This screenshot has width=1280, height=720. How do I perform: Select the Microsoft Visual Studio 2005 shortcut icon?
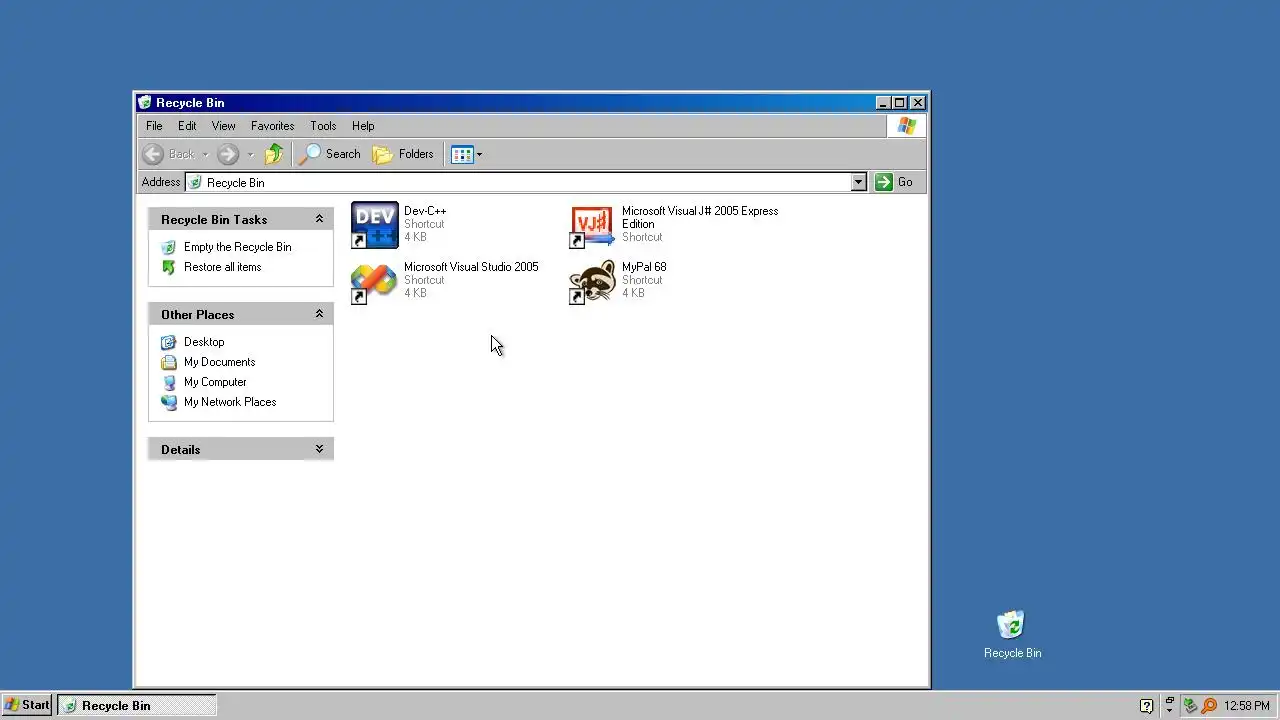point(375,281)
